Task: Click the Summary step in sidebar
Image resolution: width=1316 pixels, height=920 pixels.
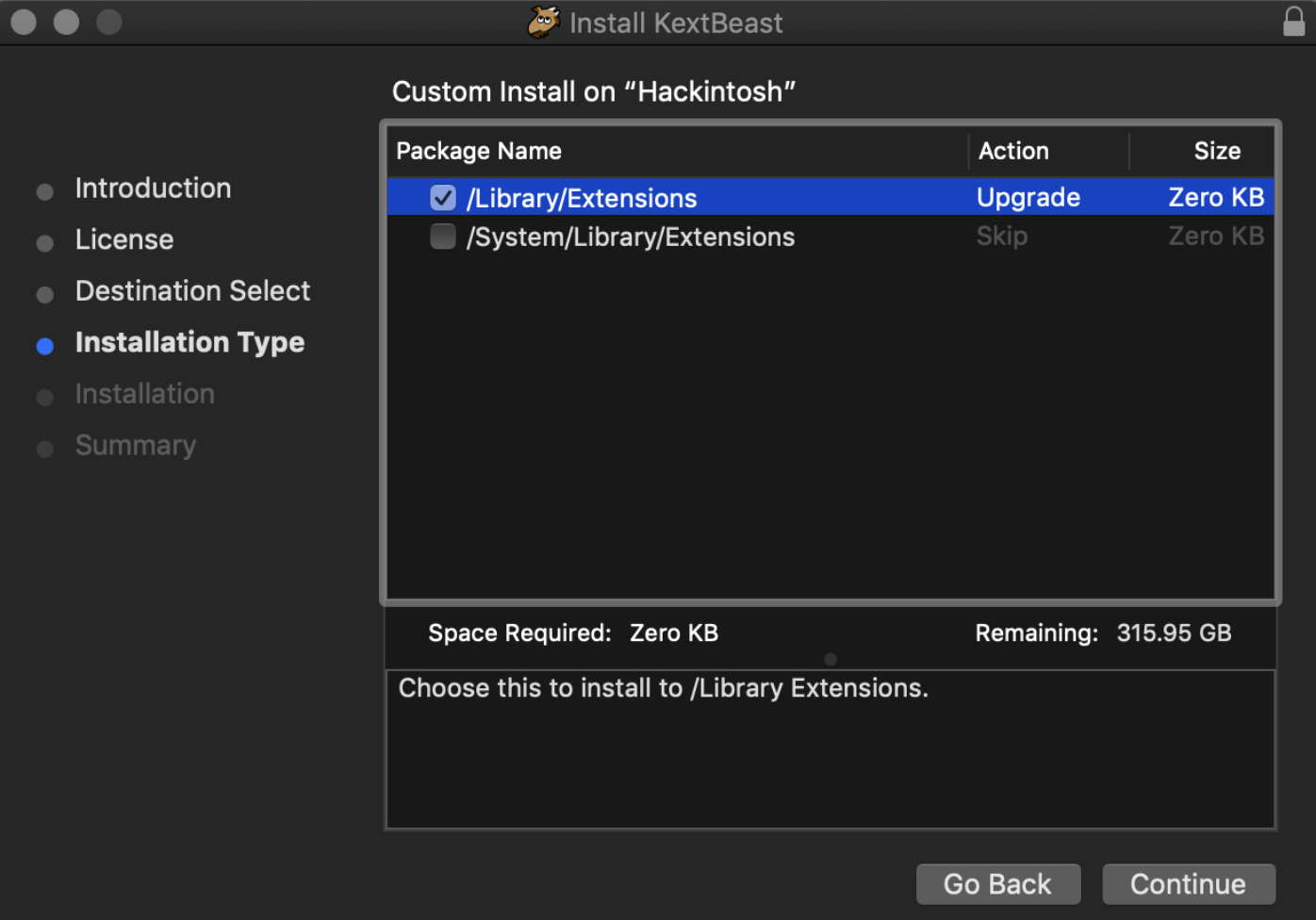Action: (136, 445)
